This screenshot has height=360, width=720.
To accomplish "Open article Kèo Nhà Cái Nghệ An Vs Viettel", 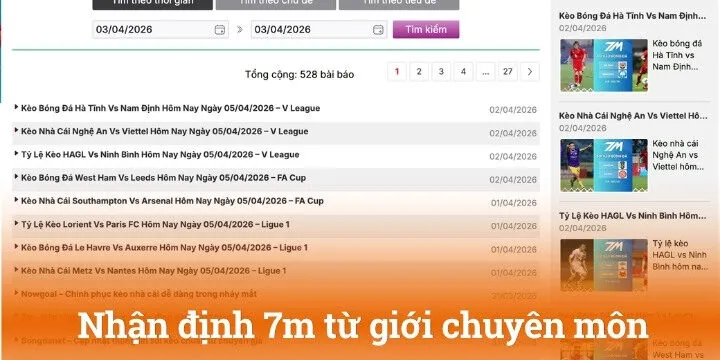I will point(164,131).
